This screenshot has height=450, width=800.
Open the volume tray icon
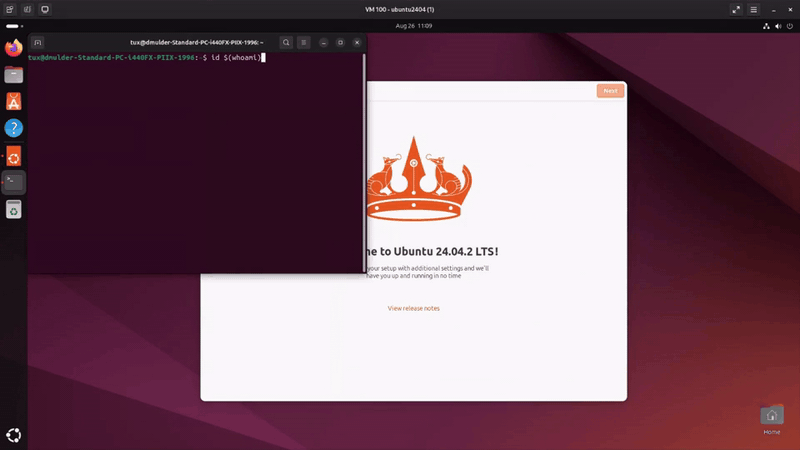[778, 26]
